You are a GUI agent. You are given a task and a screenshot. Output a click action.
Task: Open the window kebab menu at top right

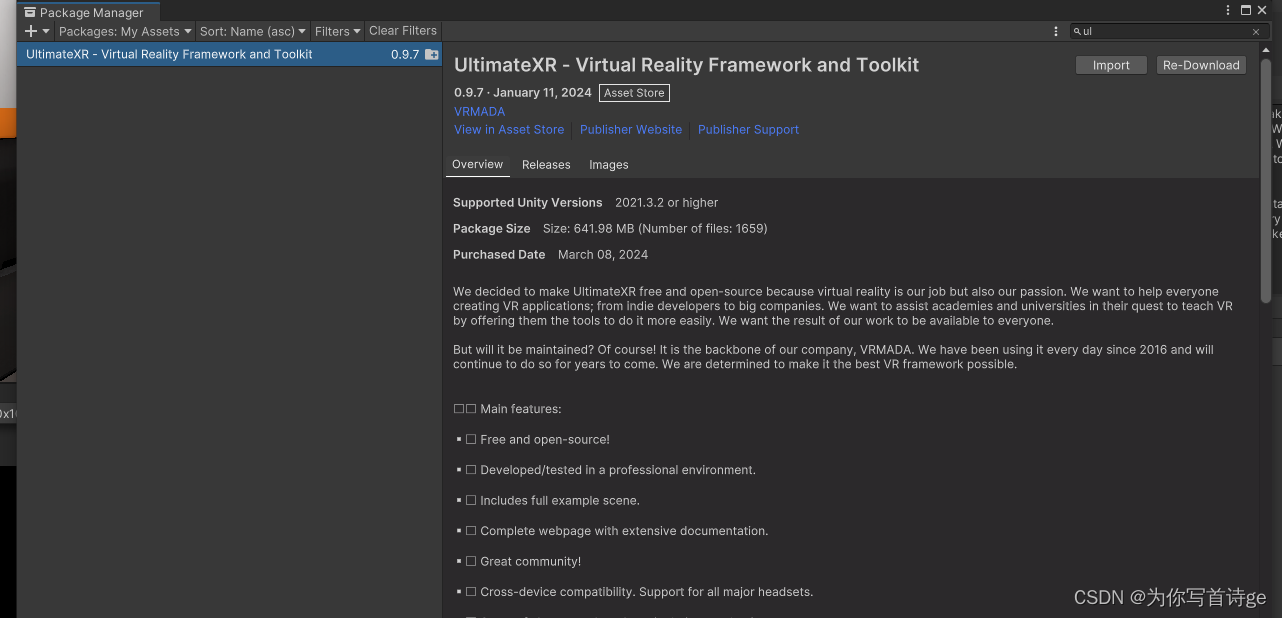click(1228, 10)
